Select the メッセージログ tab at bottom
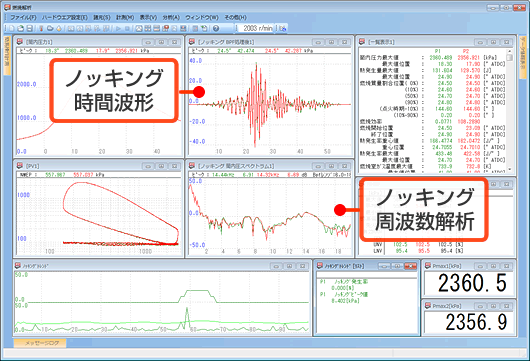The width and height of the screenshot is (530, 361). [x=40, y=343]
